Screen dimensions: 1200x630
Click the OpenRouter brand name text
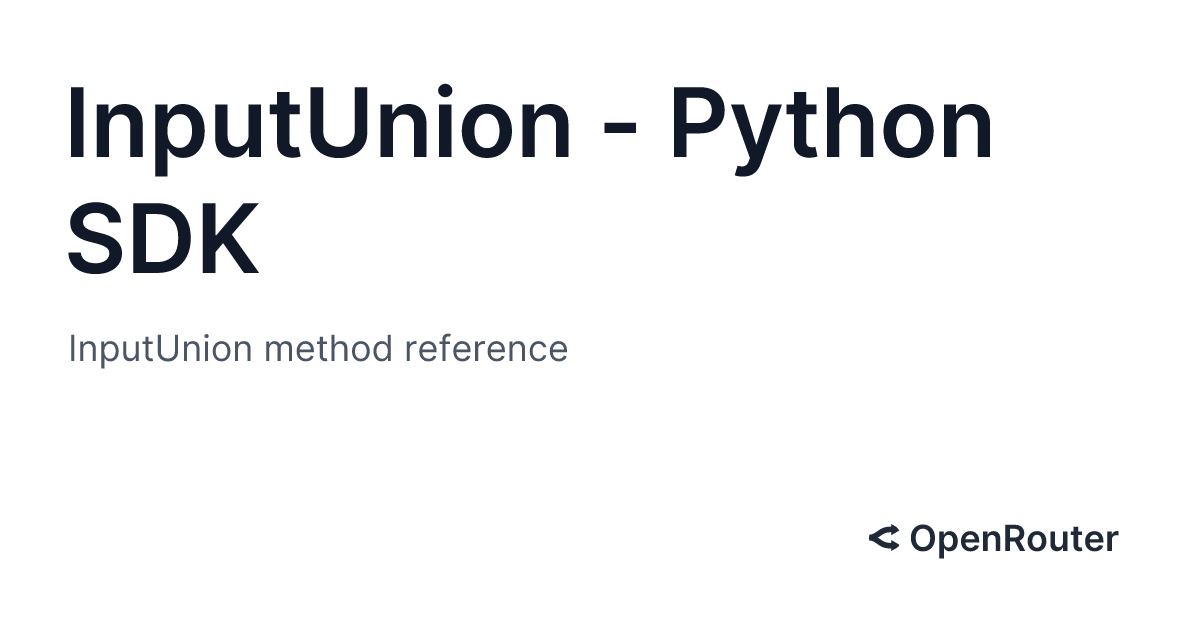pyautogui.click(x=1013, y=539)
